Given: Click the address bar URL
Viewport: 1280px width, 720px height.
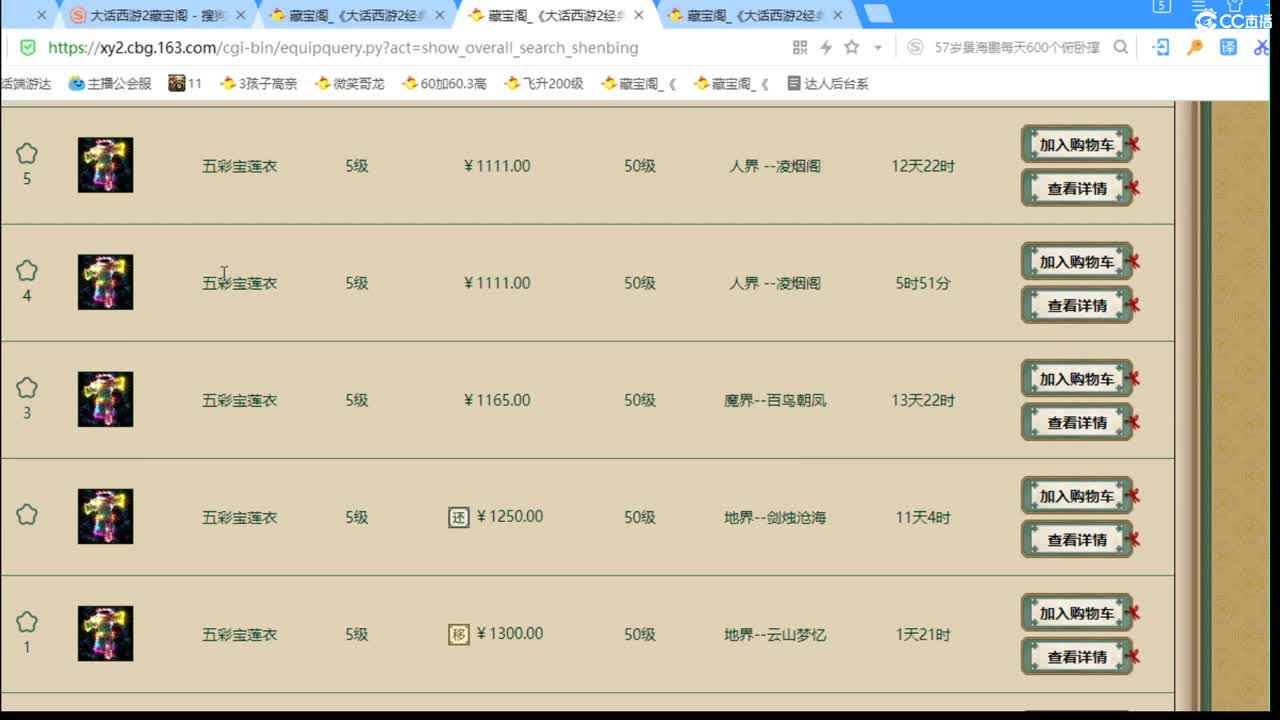Looking at the screenshot, I should (x=343, y=47).
